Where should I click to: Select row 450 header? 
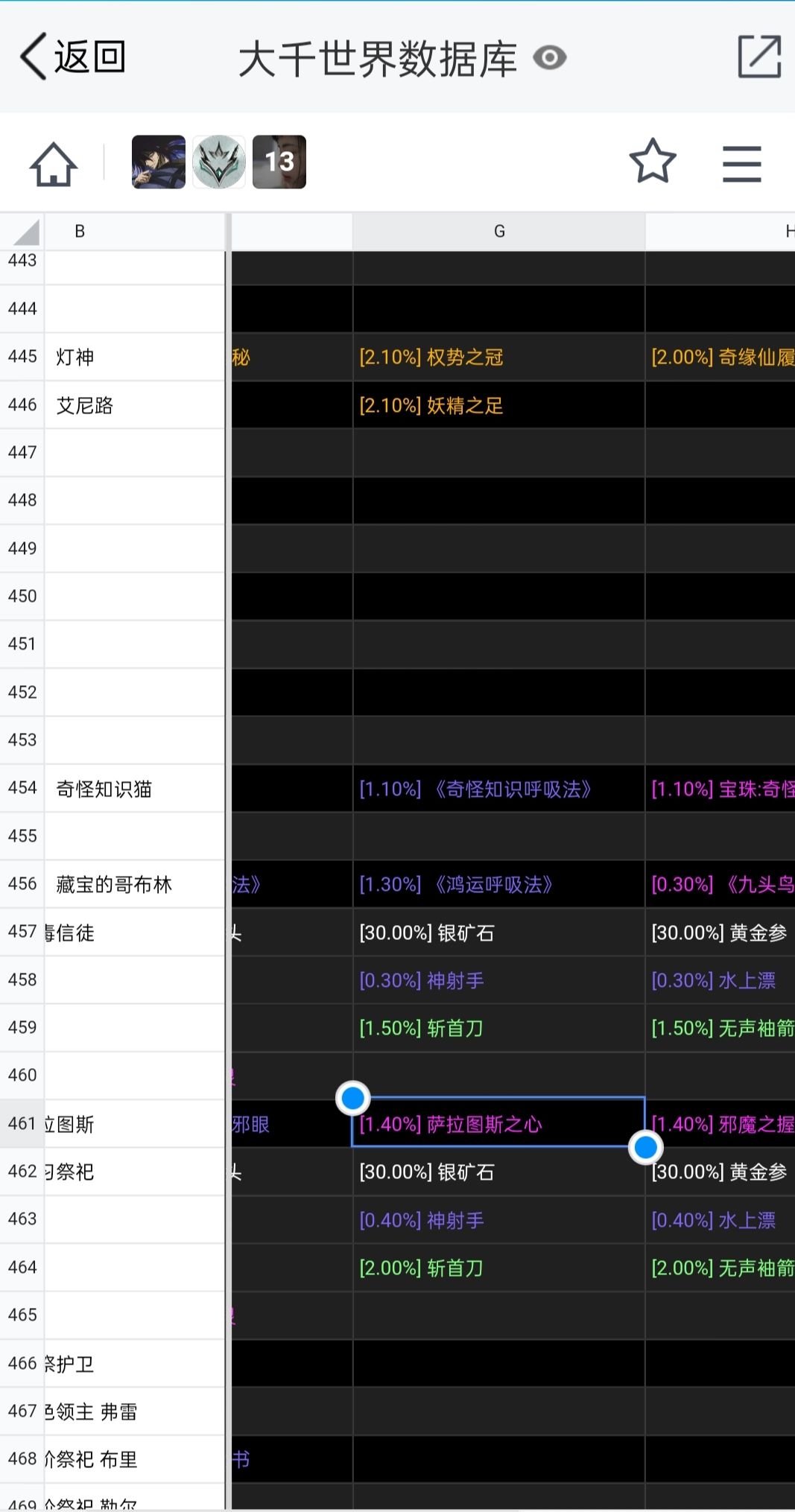coord(22,596)
